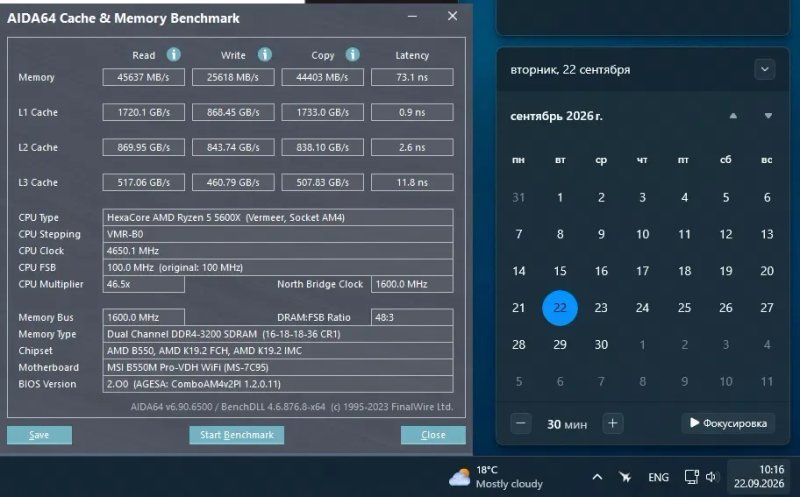Viewport: 800px width, 497px height.
Task: Click the Read info icon
Action: pos(173,55)
